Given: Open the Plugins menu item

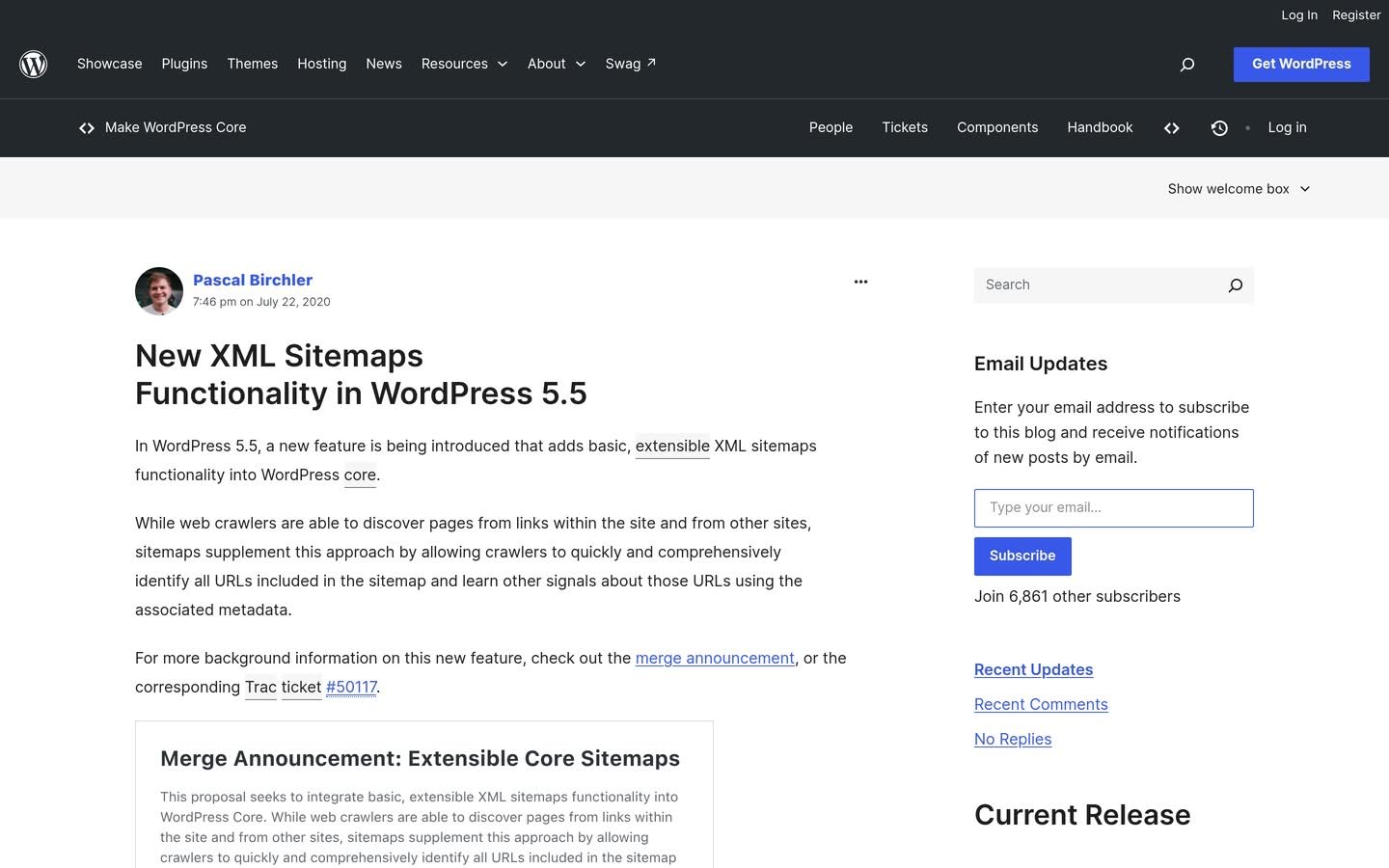Looking at the screenshot, I should pos(184,64).
